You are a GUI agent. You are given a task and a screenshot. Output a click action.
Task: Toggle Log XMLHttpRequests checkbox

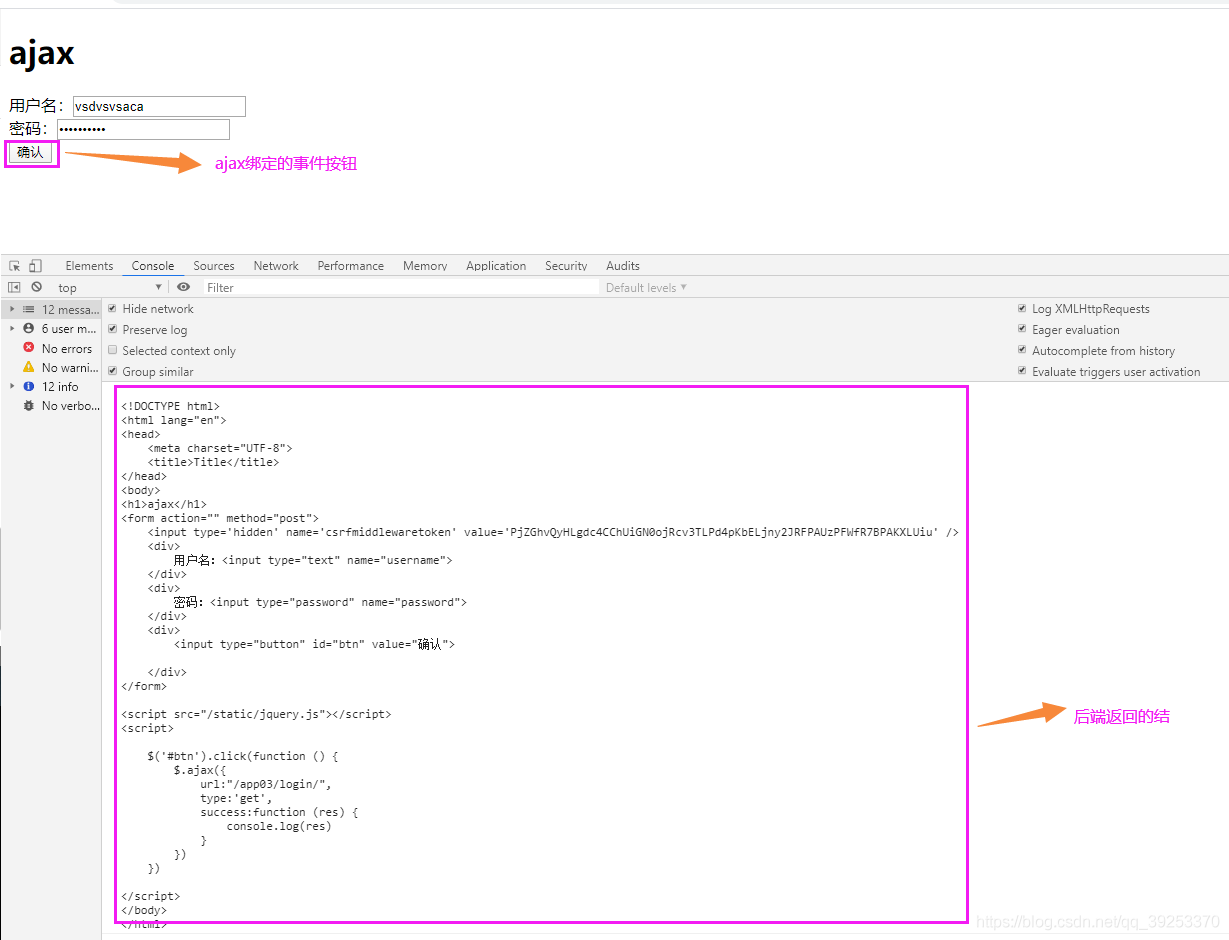click(x=1022, y=309)
